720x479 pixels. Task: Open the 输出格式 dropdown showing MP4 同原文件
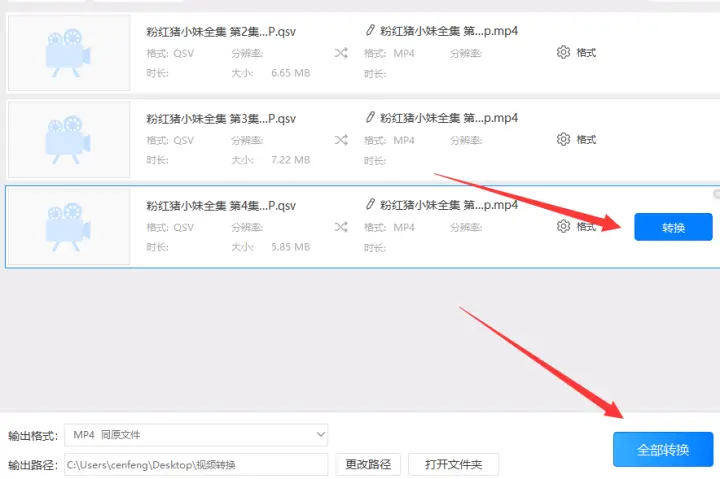(196, 435)
